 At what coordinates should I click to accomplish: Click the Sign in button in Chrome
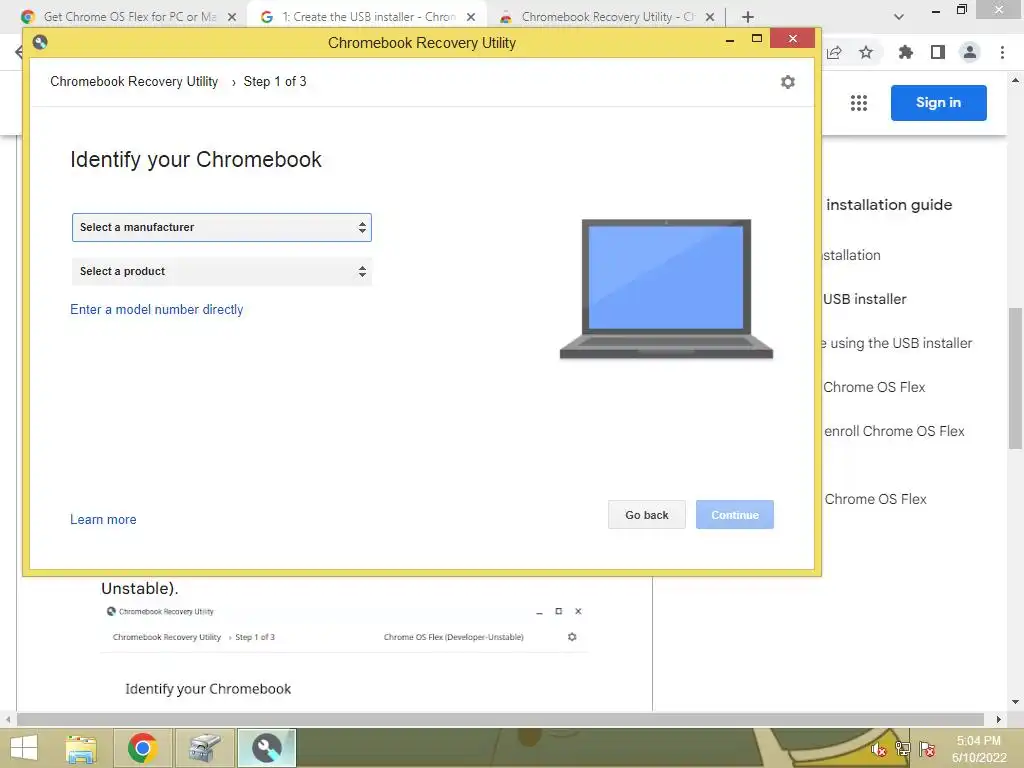pos(938,103)
